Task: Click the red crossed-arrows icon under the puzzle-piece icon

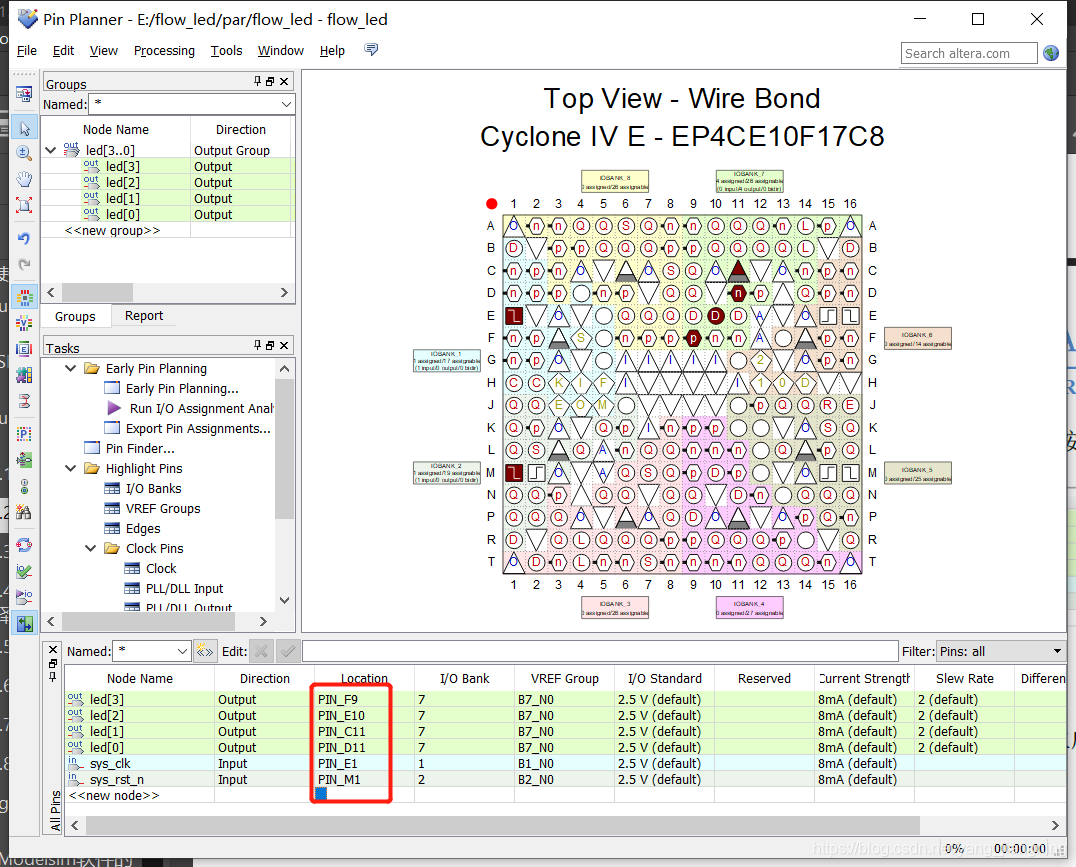Action: tap(24, 401)
